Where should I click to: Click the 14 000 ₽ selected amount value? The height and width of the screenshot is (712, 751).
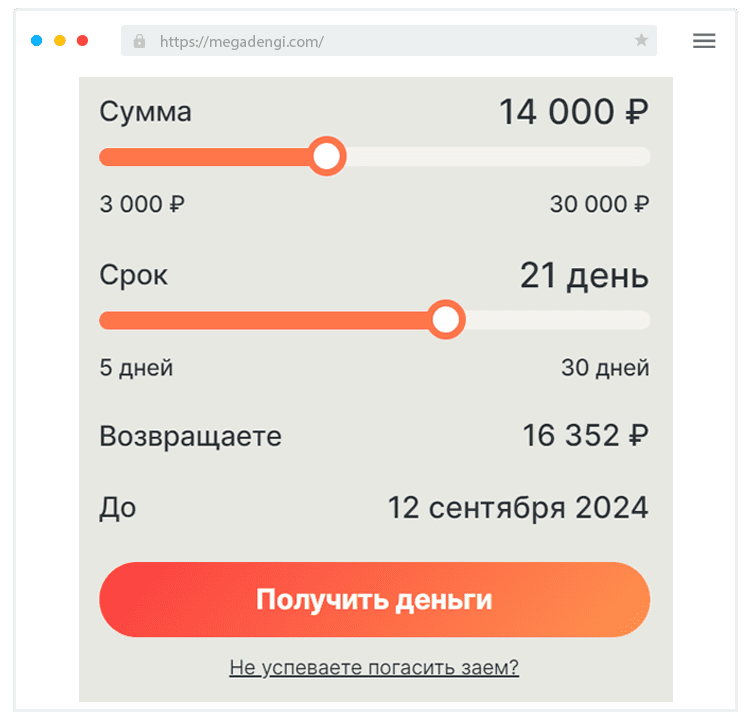point(573,112)
